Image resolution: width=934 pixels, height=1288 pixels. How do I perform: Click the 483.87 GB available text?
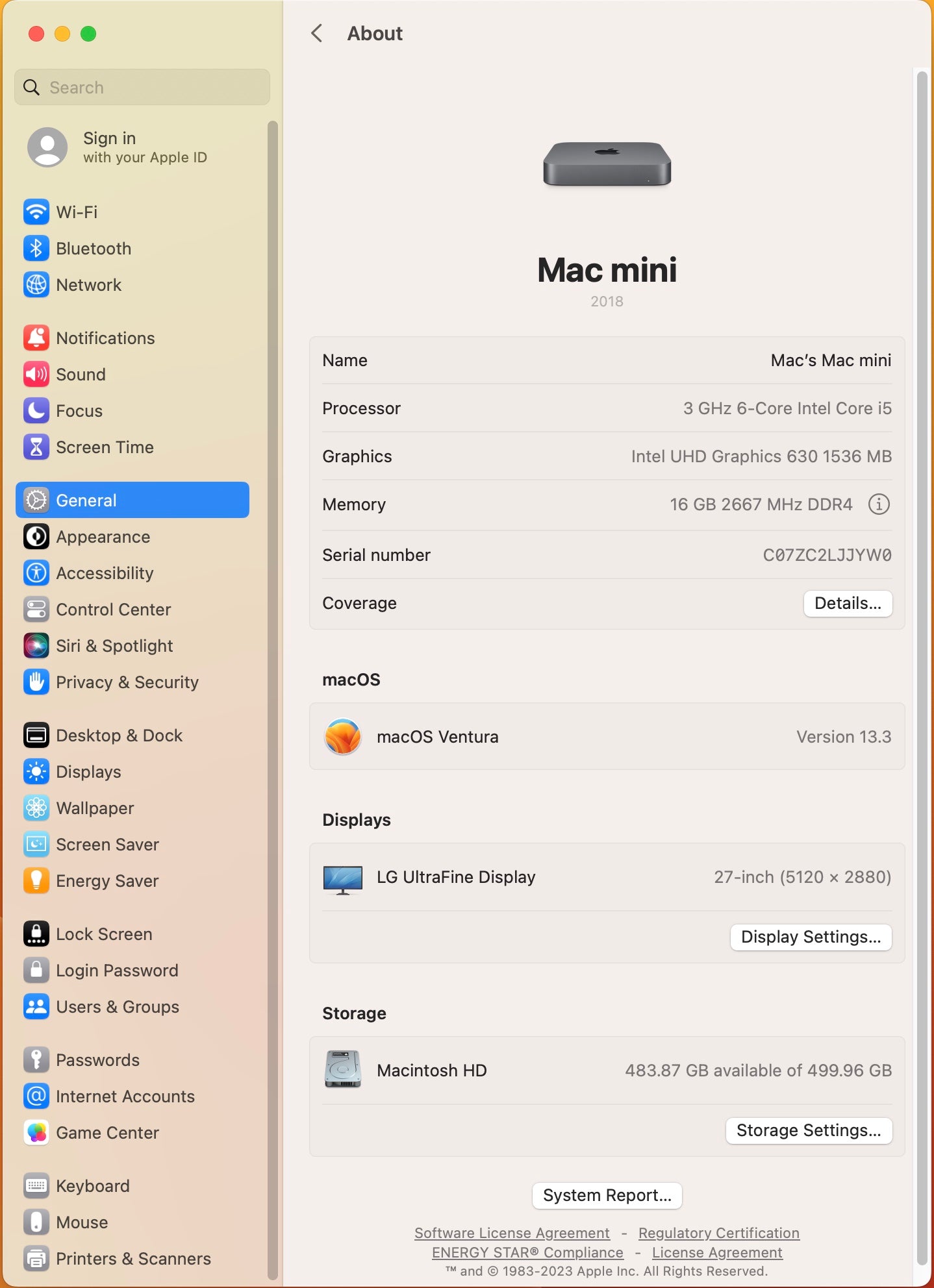click(759, 1071)
